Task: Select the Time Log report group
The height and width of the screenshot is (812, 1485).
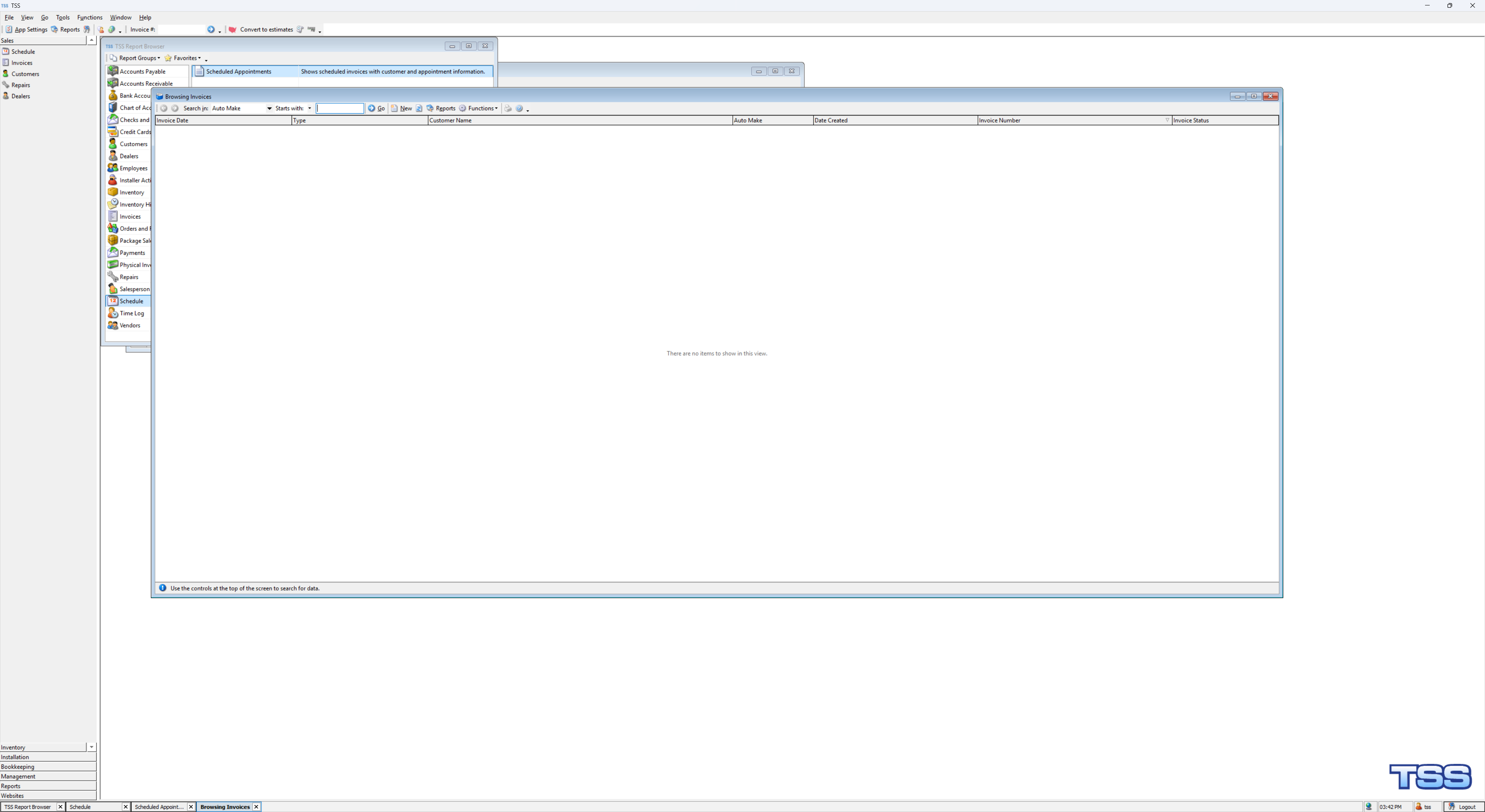Action: click(x=131, y=314)
